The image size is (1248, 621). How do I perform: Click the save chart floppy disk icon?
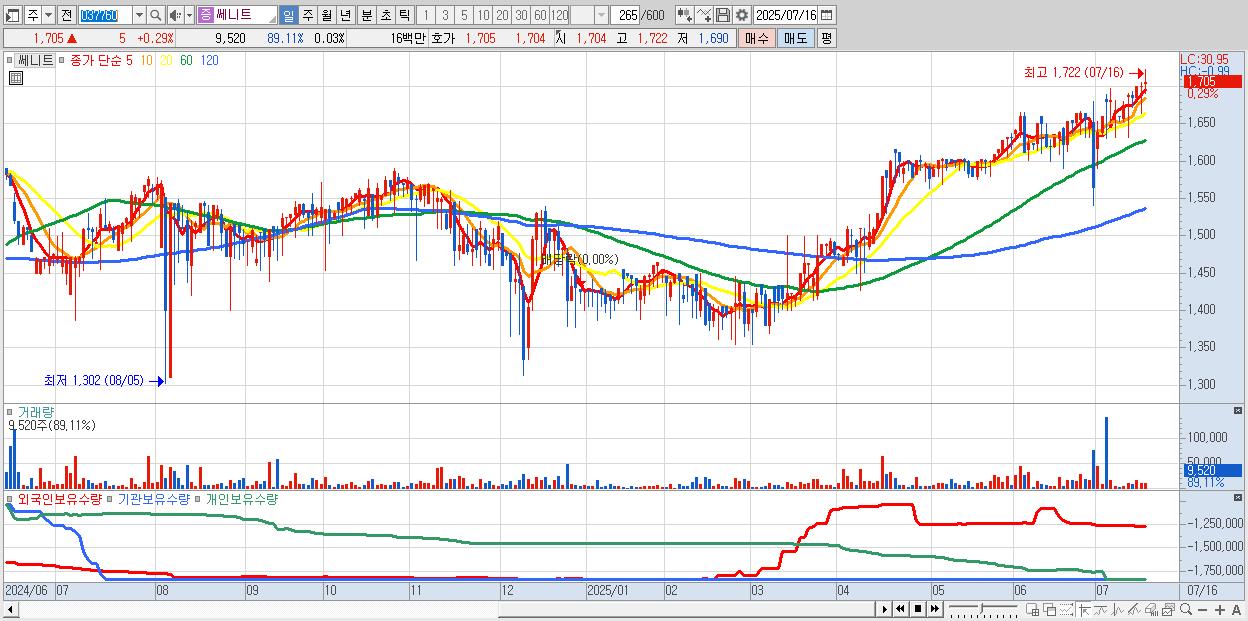(x=723, y=15)
